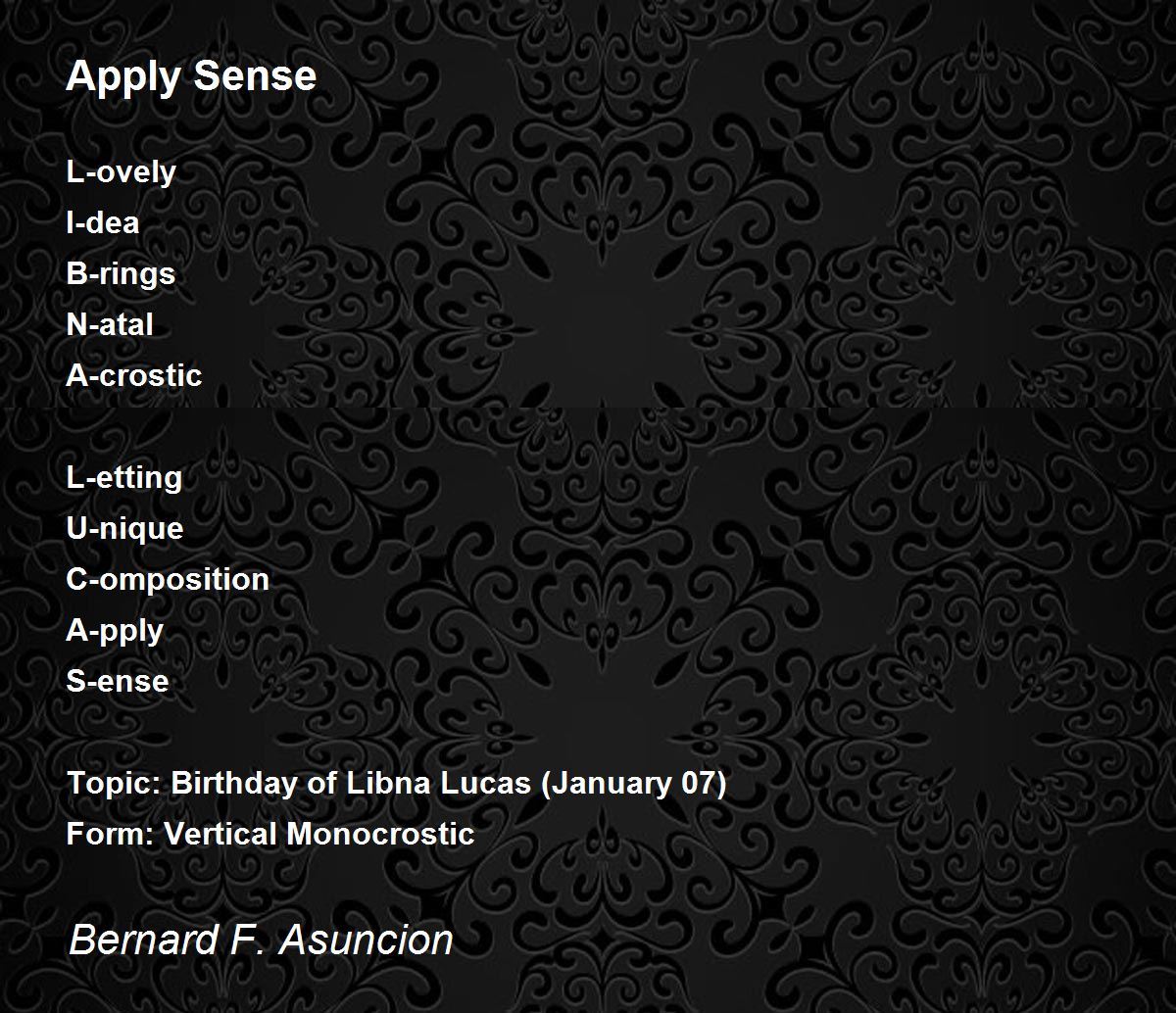1176x1013 pixels.
Task: Click the line S-ense
Action: 118,682
